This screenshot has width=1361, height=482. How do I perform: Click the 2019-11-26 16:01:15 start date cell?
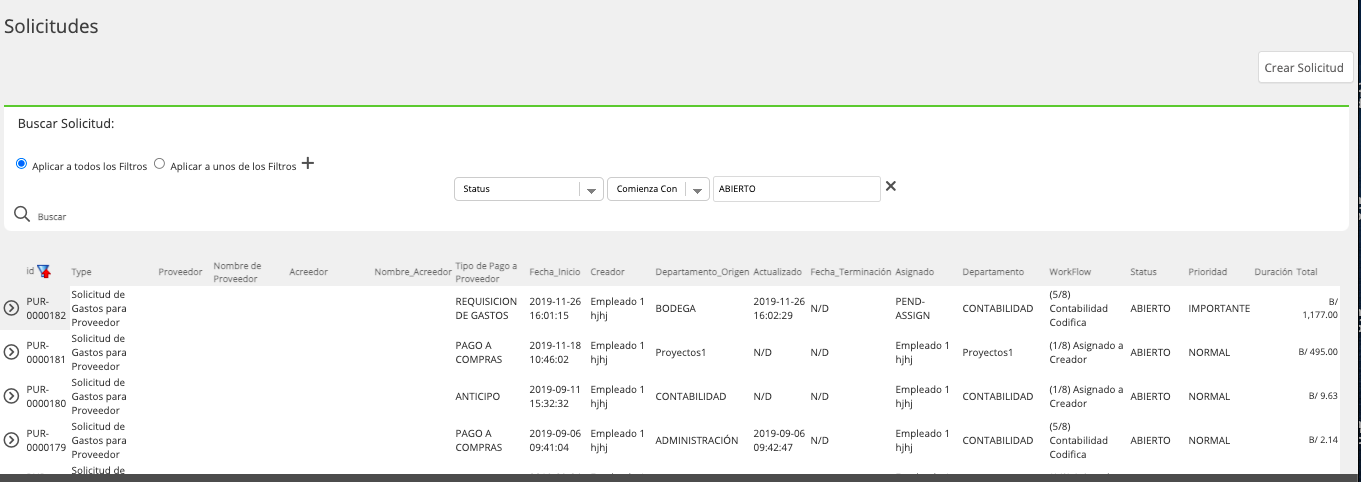tap(555, 308)
